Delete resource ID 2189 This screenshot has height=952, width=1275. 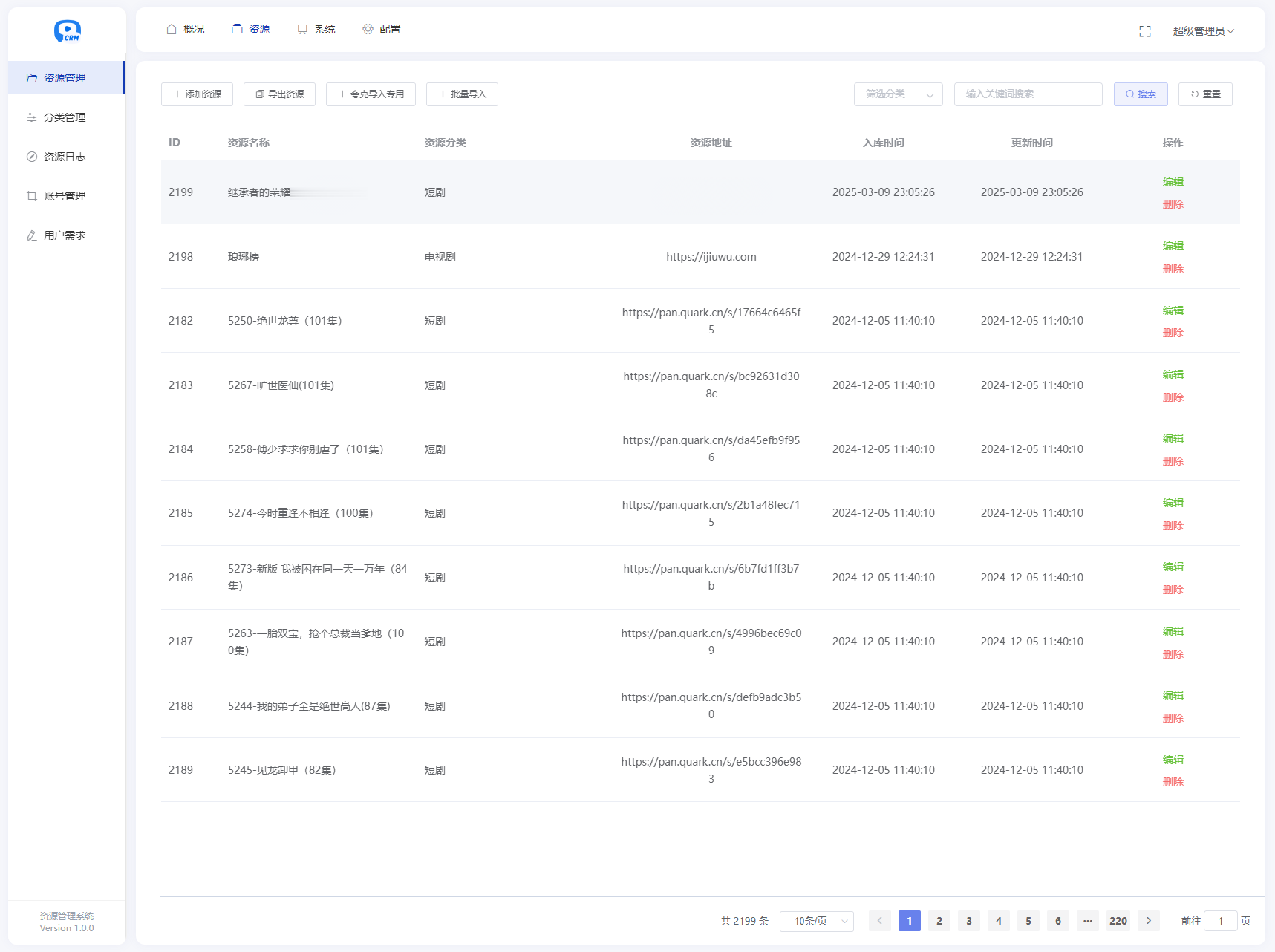(x=1173, y=782)
